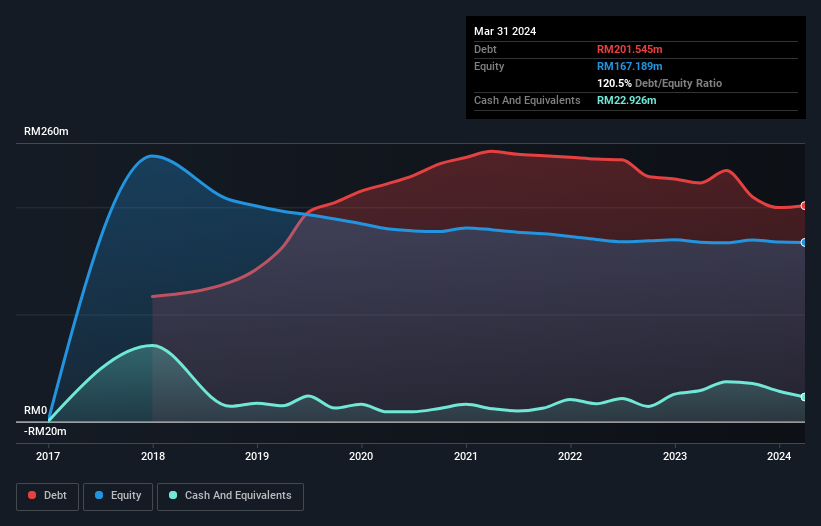Screen dimensions: 821x526
Task: Select the 2022 x-axis label
Action: [570, 456]
